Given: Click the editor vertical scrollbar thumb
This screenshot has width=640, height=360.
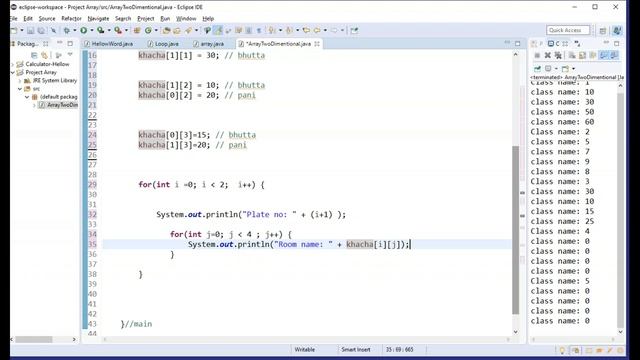Looking at the screenshot, I should click(516, 230).
